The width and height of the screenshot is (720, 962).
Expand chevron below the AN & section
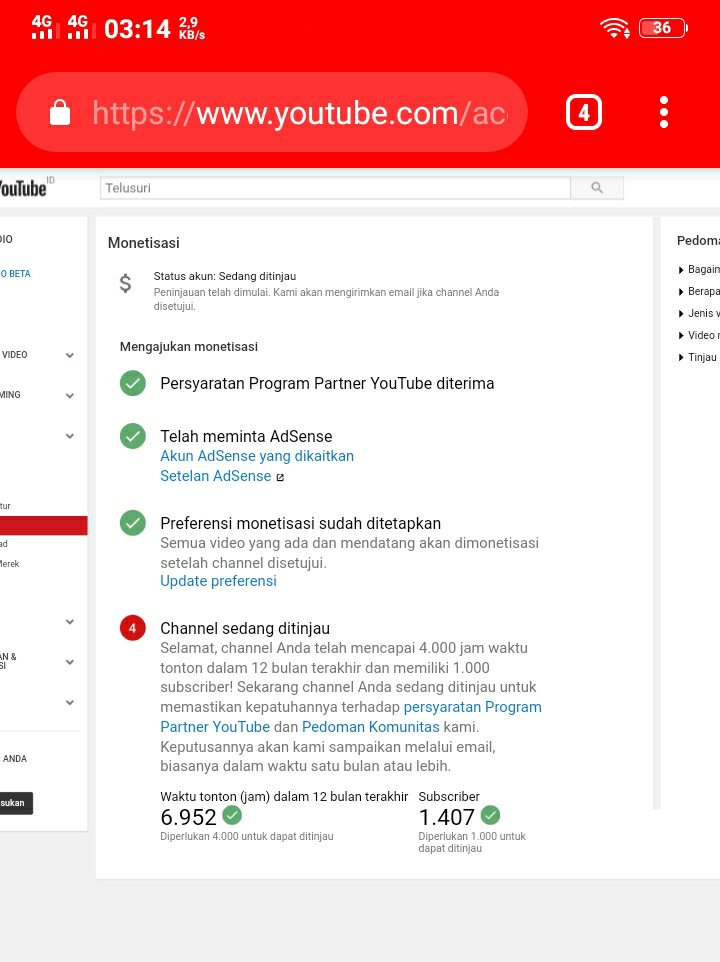tap(70, 702)
